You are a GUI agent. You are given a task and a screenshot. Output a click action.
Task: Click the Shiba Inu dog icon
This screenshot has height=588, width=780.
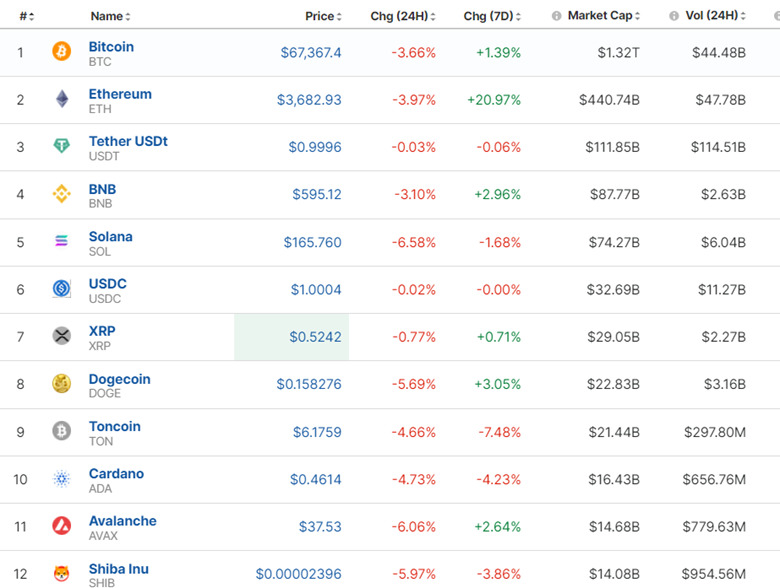point(62,574)
